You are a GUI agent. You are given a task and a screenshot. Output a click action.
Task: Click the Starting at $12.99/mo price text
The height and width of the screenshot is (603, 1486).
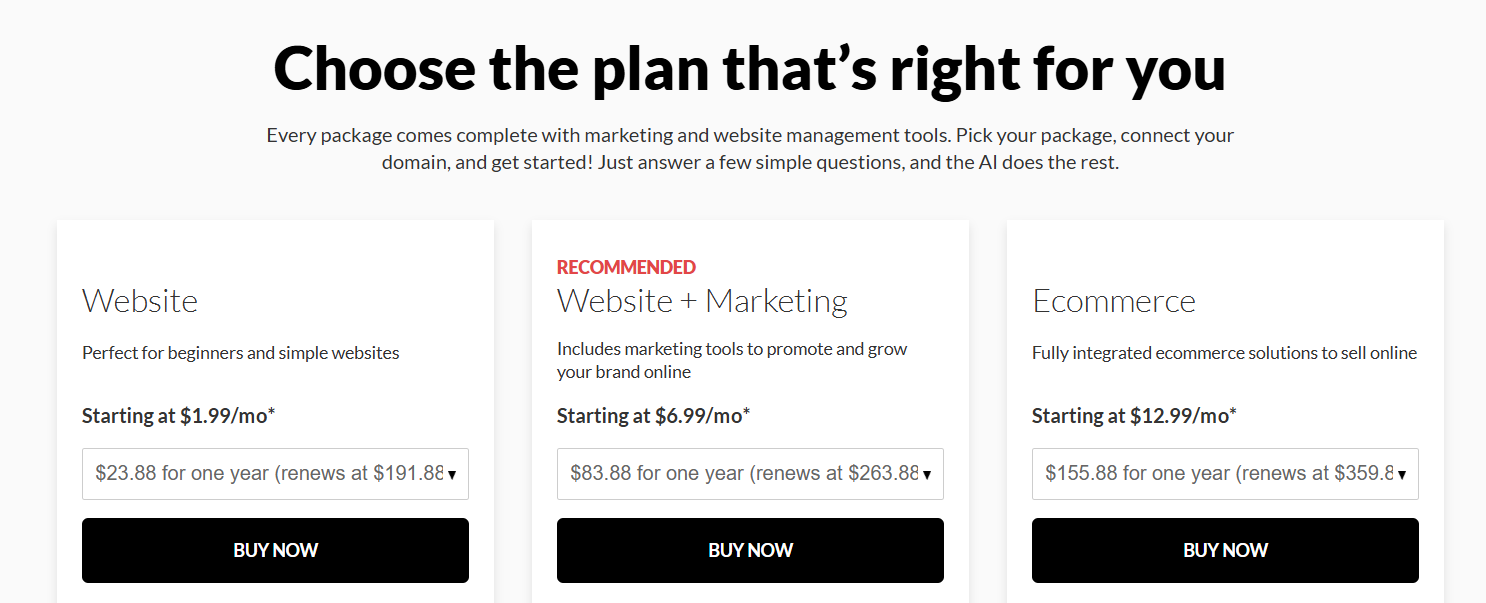(1134, 416)
